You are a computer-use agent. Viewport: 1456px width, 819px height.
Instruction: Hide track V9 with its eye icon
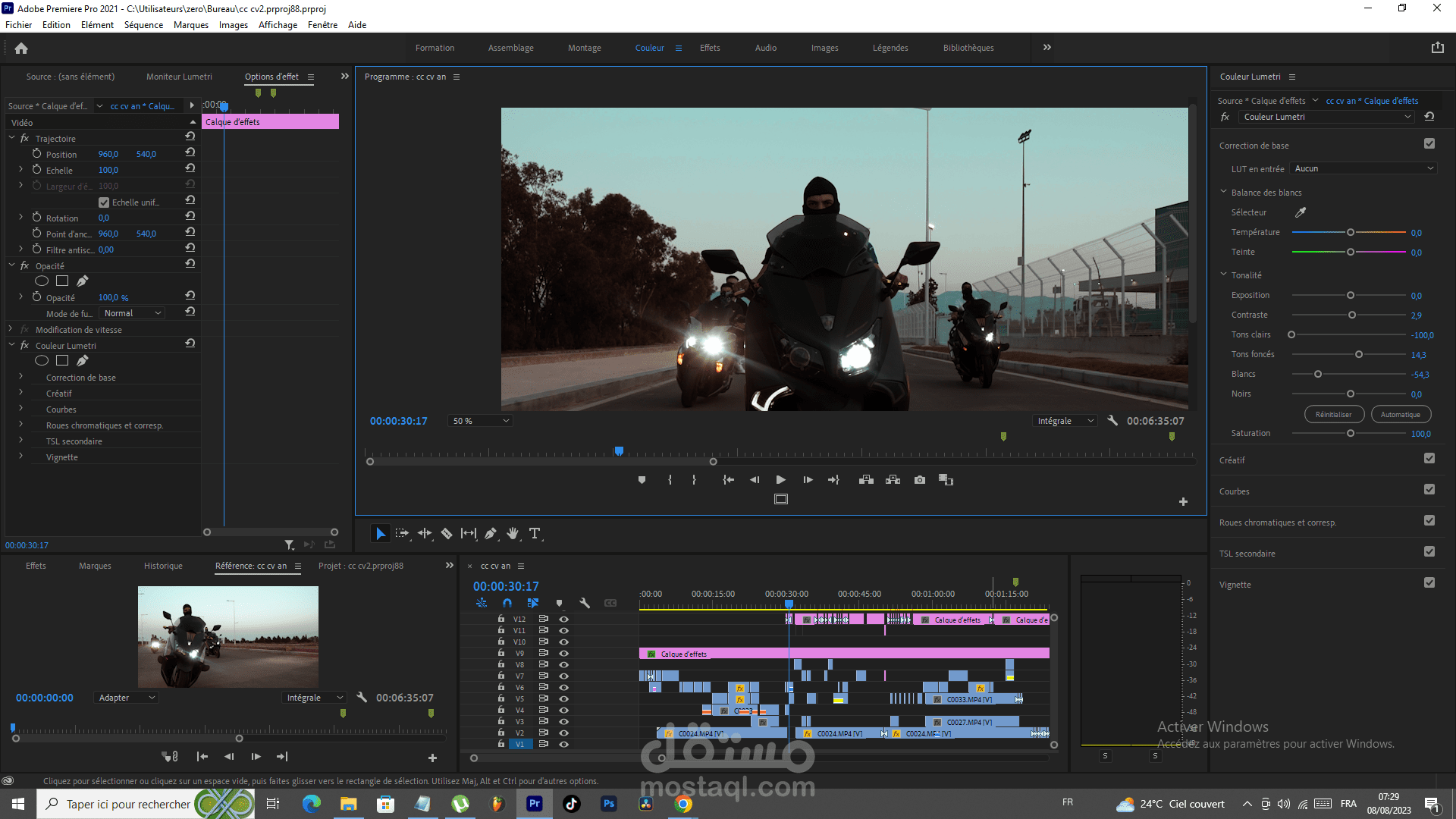click(563, 654)
